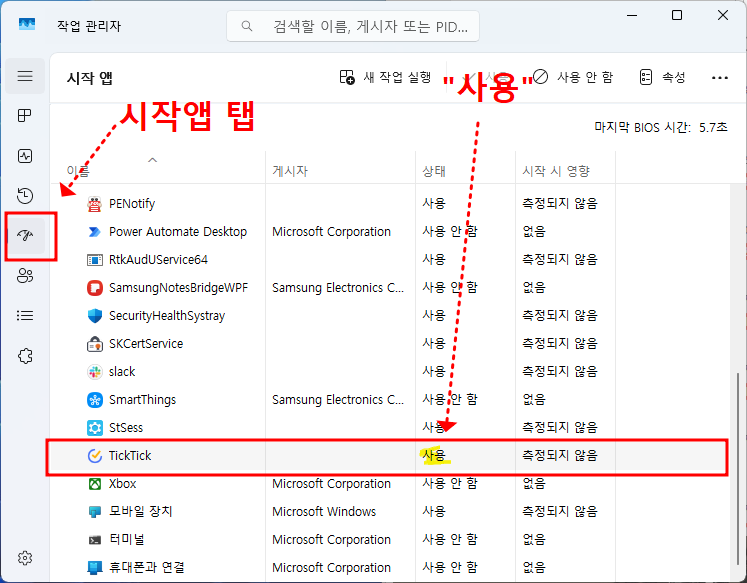The image size is (747, 583).
Task: Select the Xbox row name
Action: pos(122,483)
